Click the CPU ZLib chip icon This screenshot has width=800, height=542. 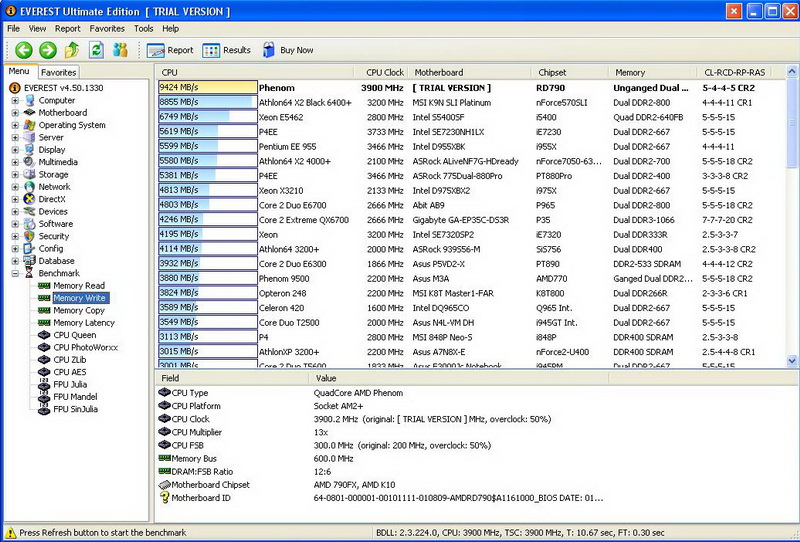pos(44,360)
